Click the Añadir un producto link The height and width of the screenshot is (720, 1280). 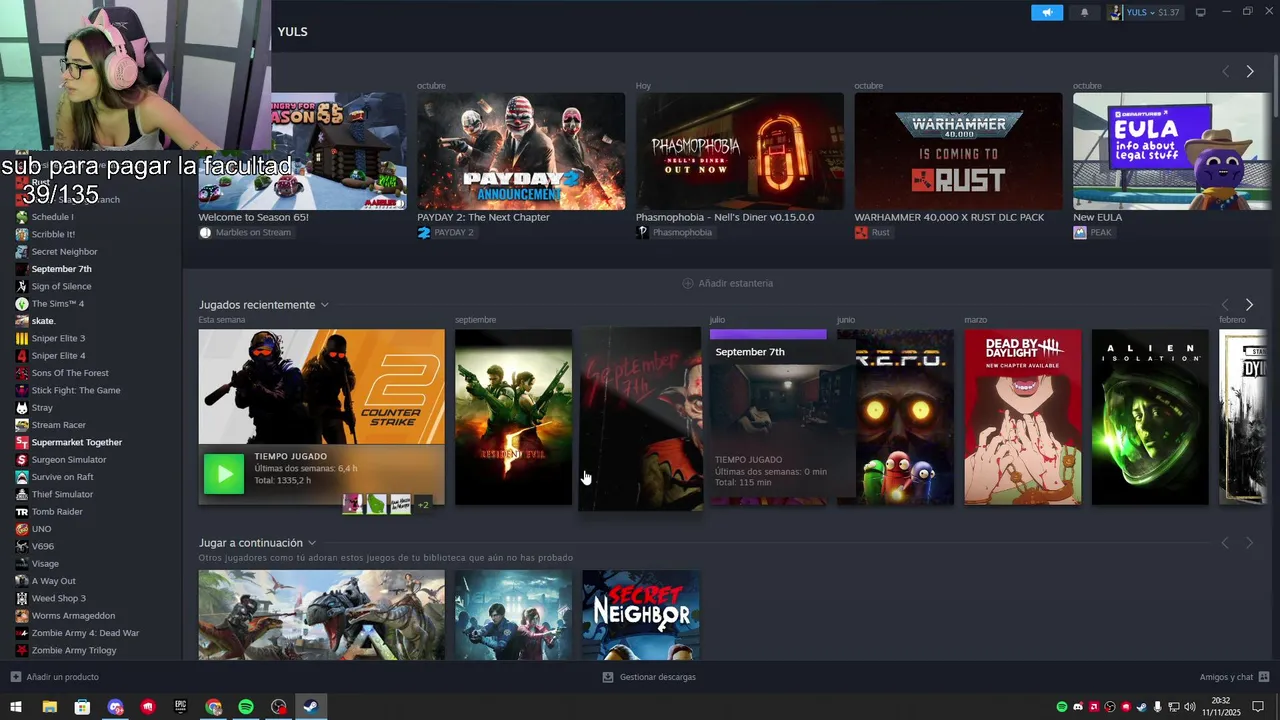[54, 677]
